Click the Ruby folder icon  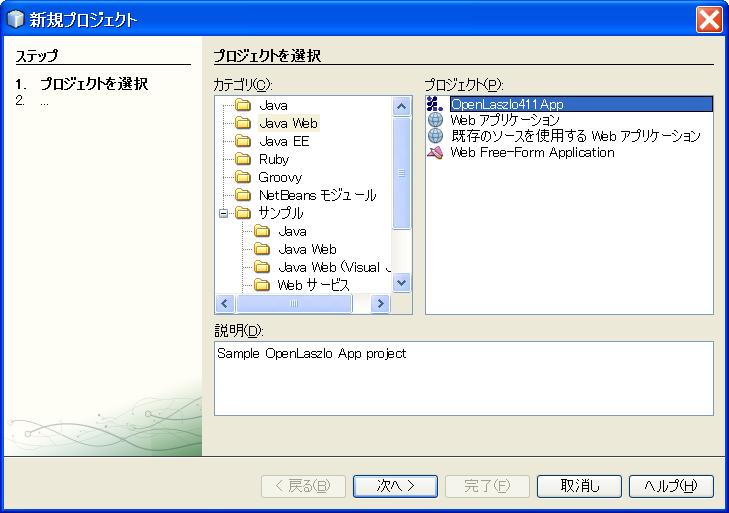coord(243,159)
